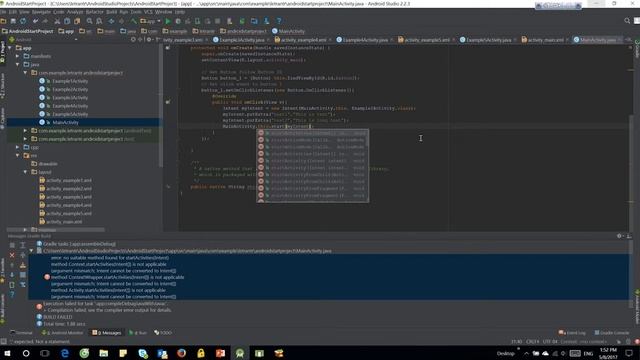Collapse the java folder

click(18, 64)
